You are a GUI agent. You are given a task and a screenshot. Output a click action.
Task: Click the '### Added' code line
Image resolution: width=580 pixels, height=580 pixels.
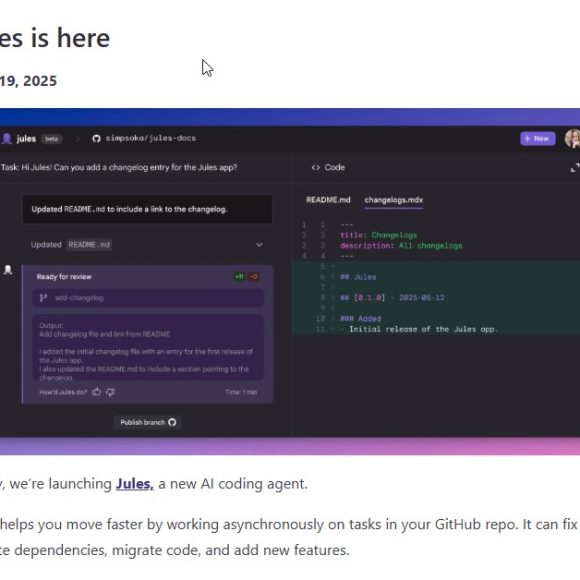(x=361, y=318)
